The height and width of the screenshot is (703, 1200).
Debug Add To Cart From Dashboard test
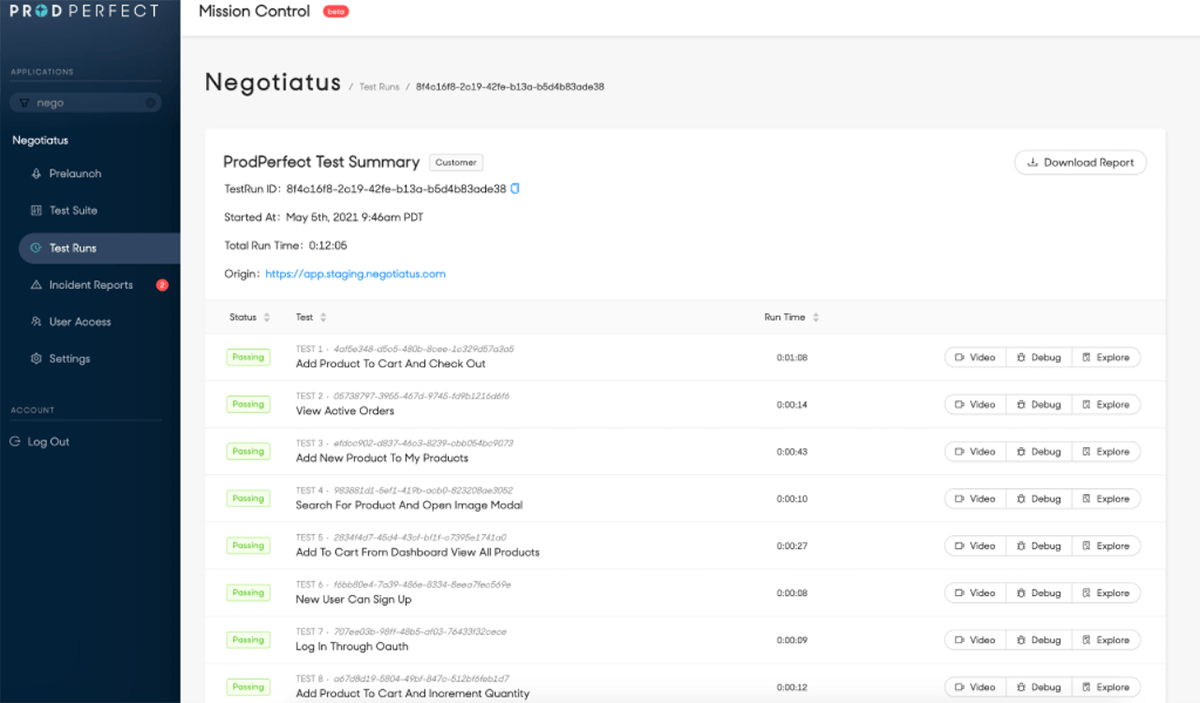1038,546
